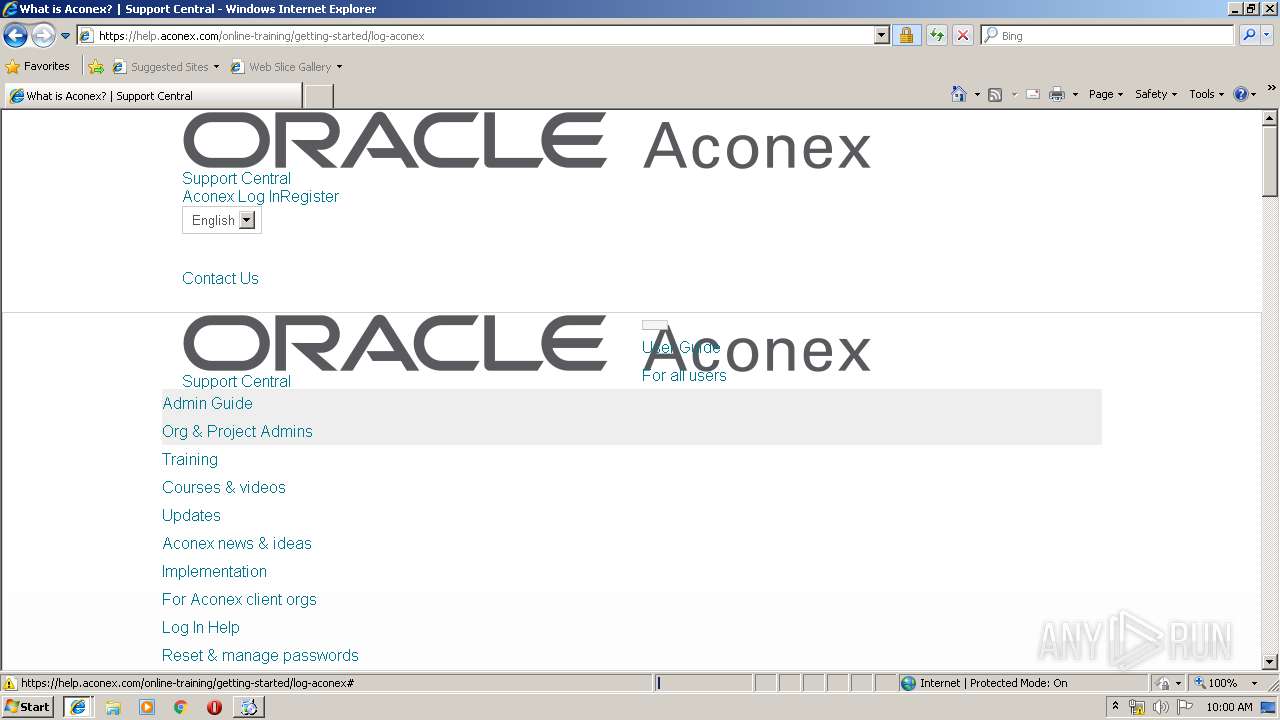Follow the Register link
Viewport: 1280px width, 720px height.
point(309,196)
